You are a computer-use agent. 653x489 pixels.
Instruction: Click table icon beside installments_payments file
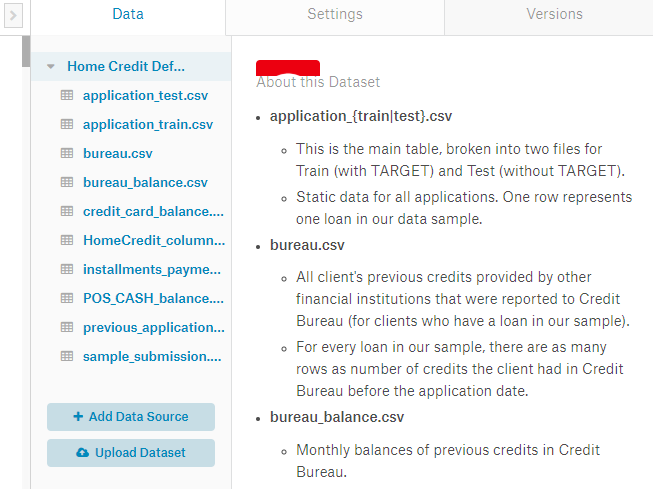click(x=67, y=269)
